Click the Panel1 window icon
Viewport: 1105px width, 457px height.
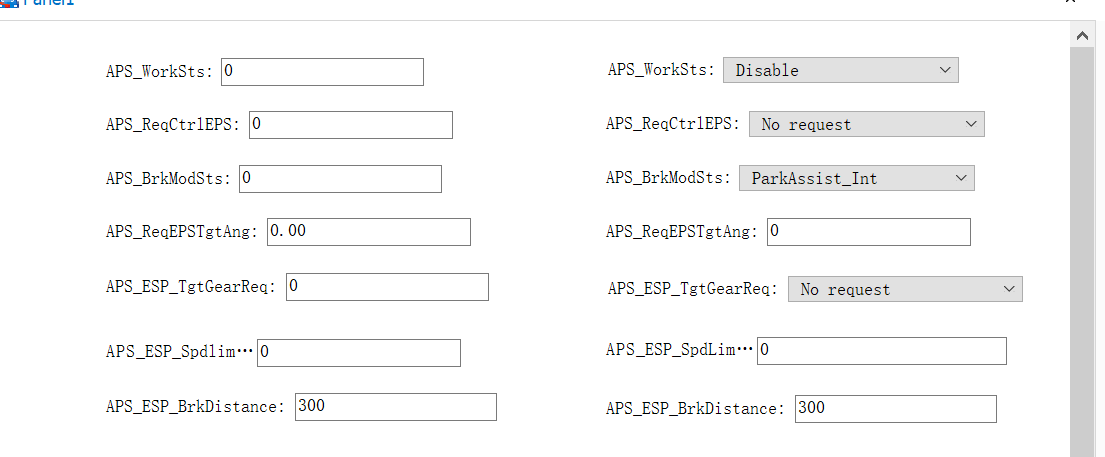click(9, 3)
